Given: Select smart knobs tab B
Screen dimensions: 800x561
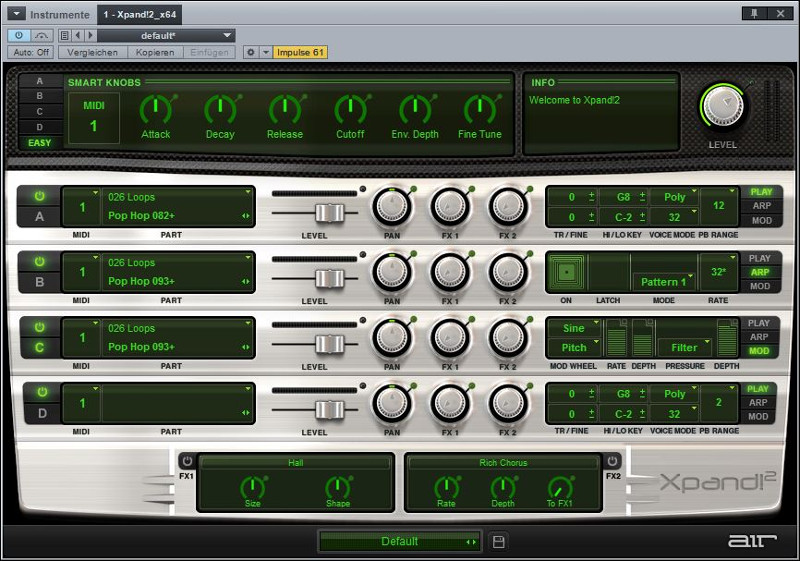Looking at the screenshot, I should pos(40,96).
